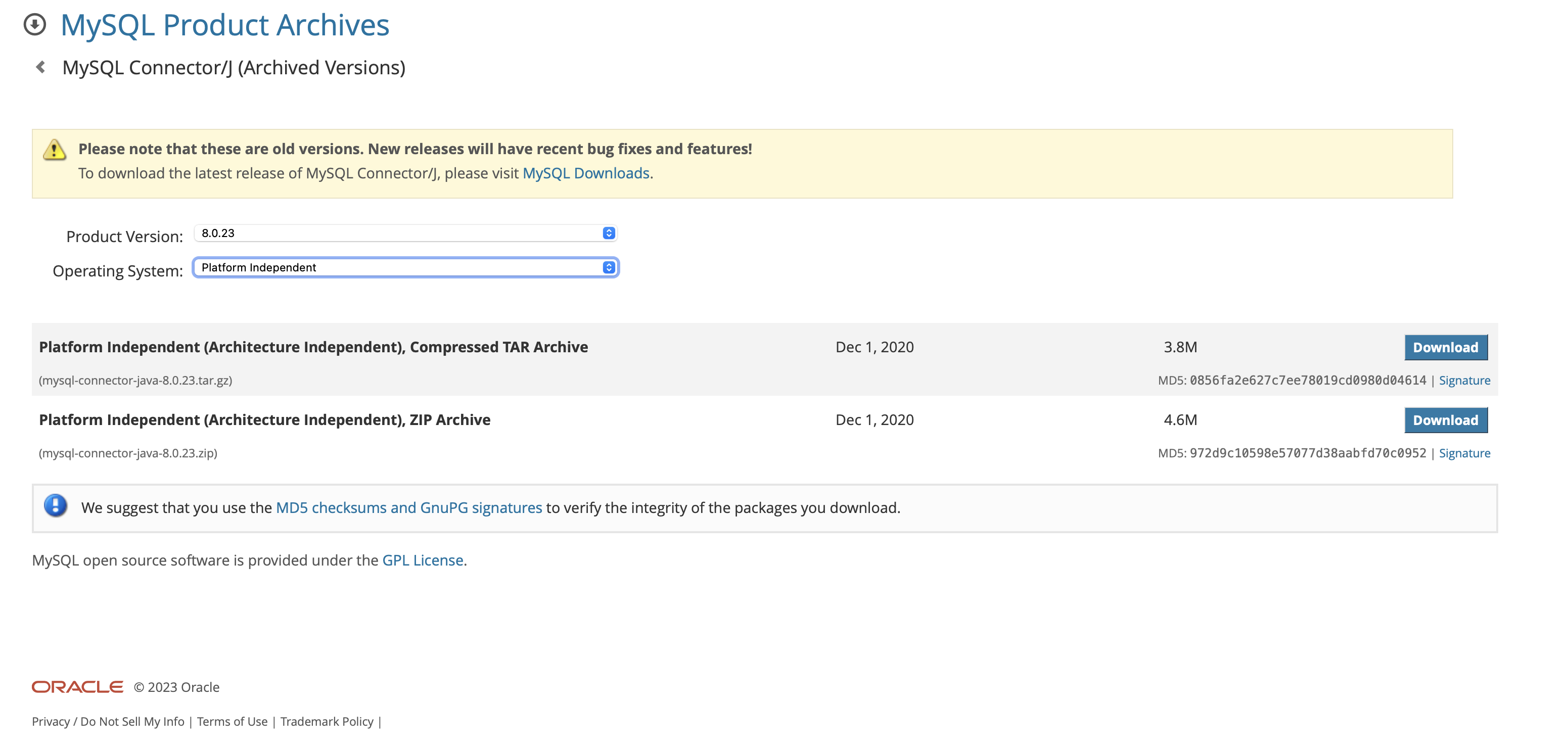Open the Terms of Use footer link
1568x749 pixels.
pyautogui.click(x=232, y=722)
